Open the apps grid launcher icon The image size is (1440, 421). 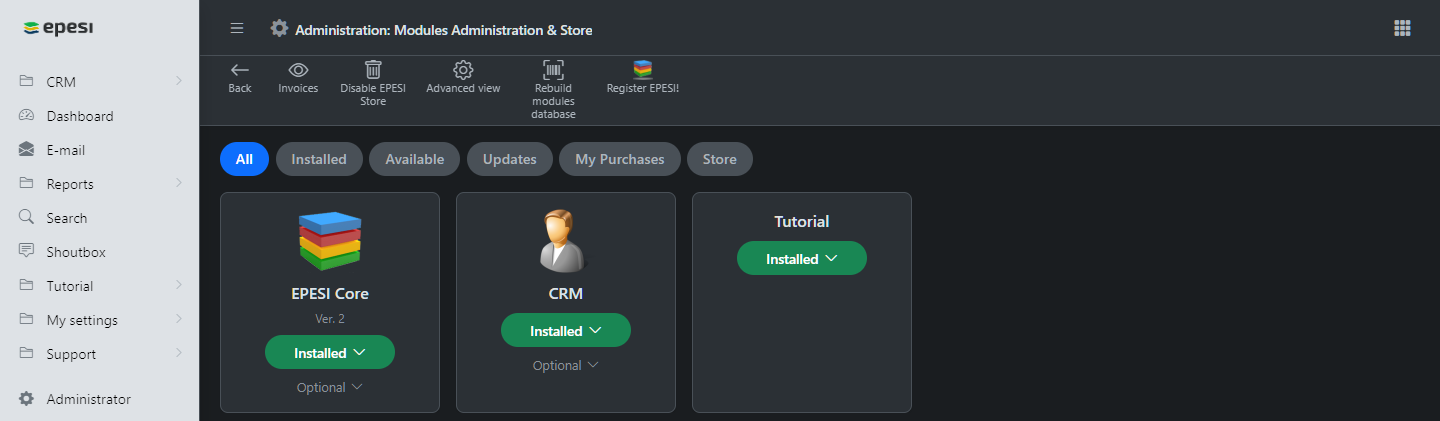click(x=1402, y=28)
